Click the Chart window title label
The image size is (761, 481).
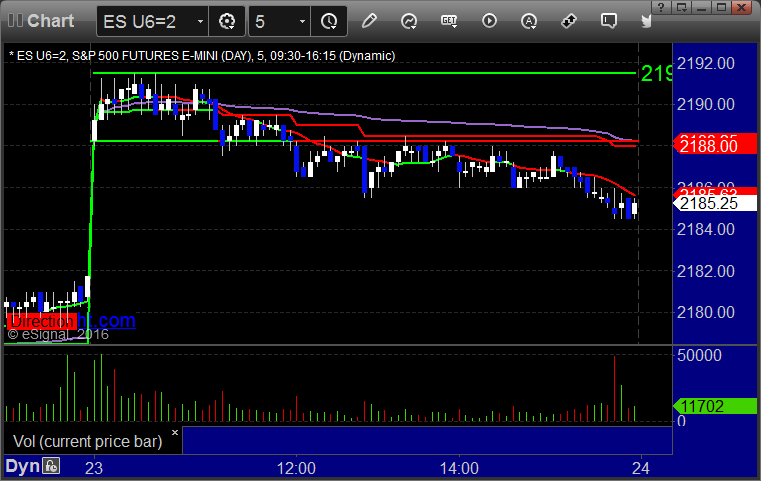point(50,21)
